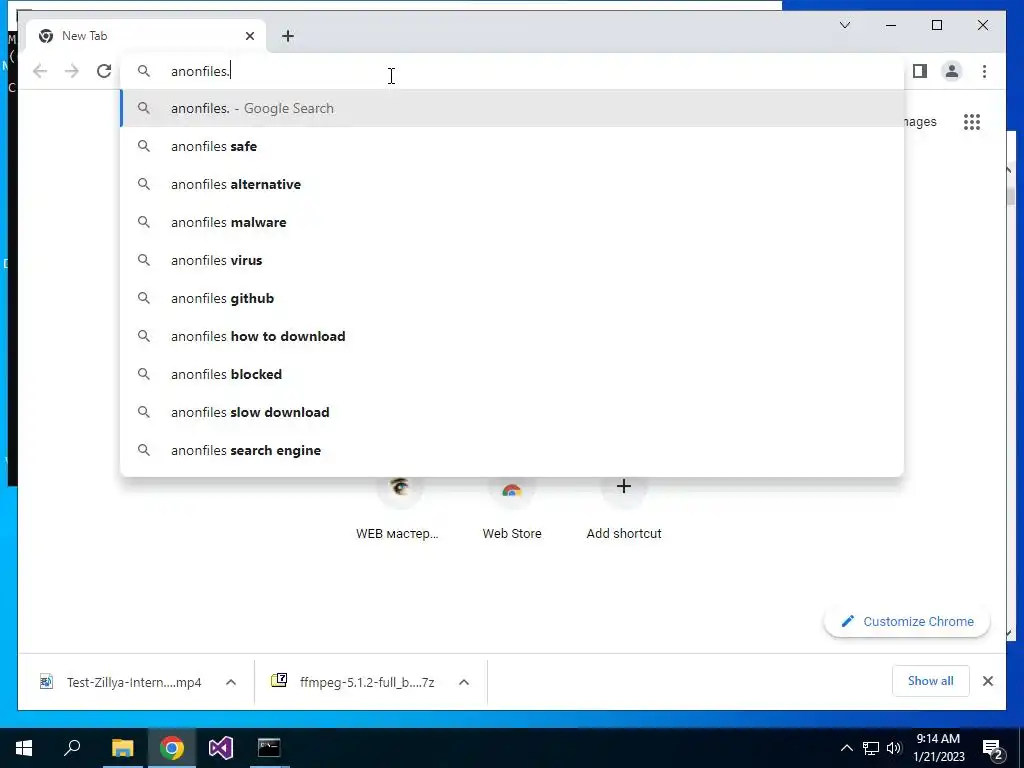Open the profile avatar menu

952,71
